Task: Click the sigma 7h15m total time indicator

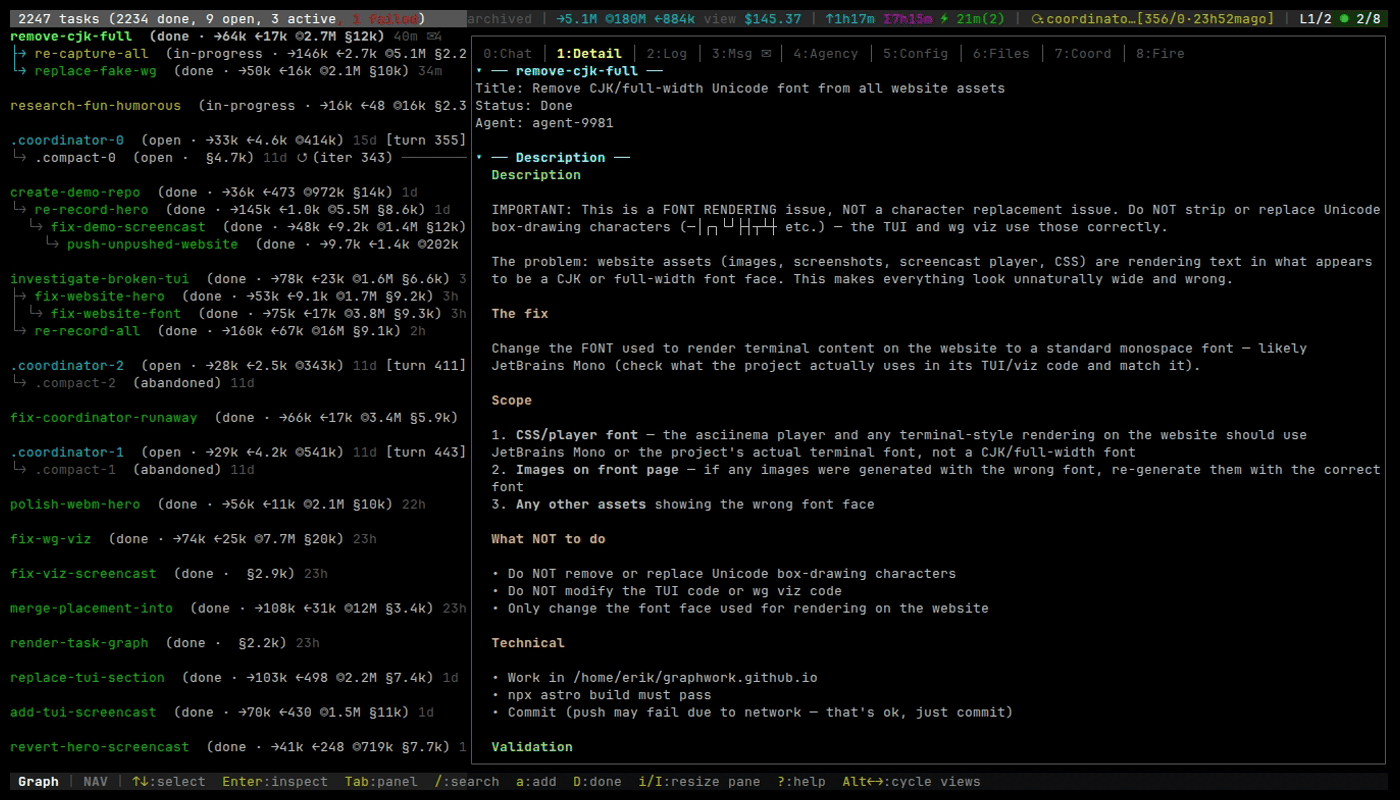Action: click(908, 19)
